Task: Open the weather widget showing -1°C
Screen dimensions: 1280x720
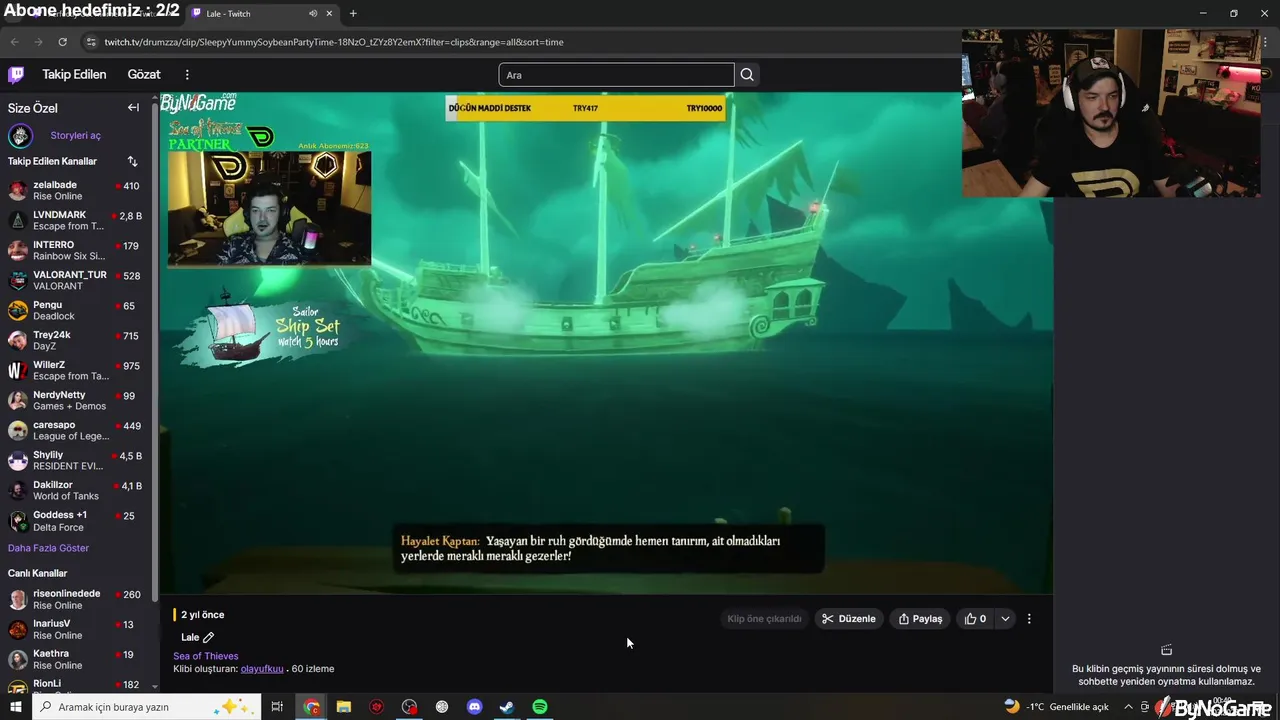Action: pos(1056,707)
